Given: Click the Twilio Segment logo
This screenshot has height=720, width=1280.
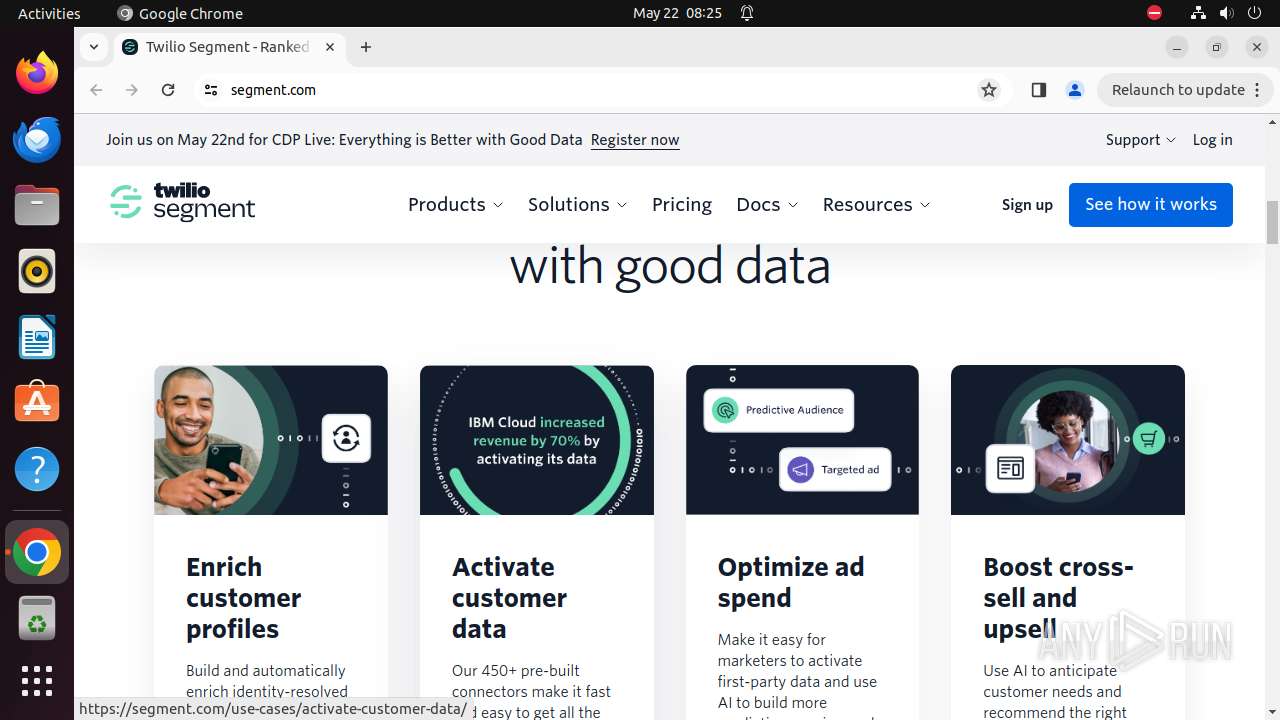Looking at the screenshot, I should tap(182, 202).
